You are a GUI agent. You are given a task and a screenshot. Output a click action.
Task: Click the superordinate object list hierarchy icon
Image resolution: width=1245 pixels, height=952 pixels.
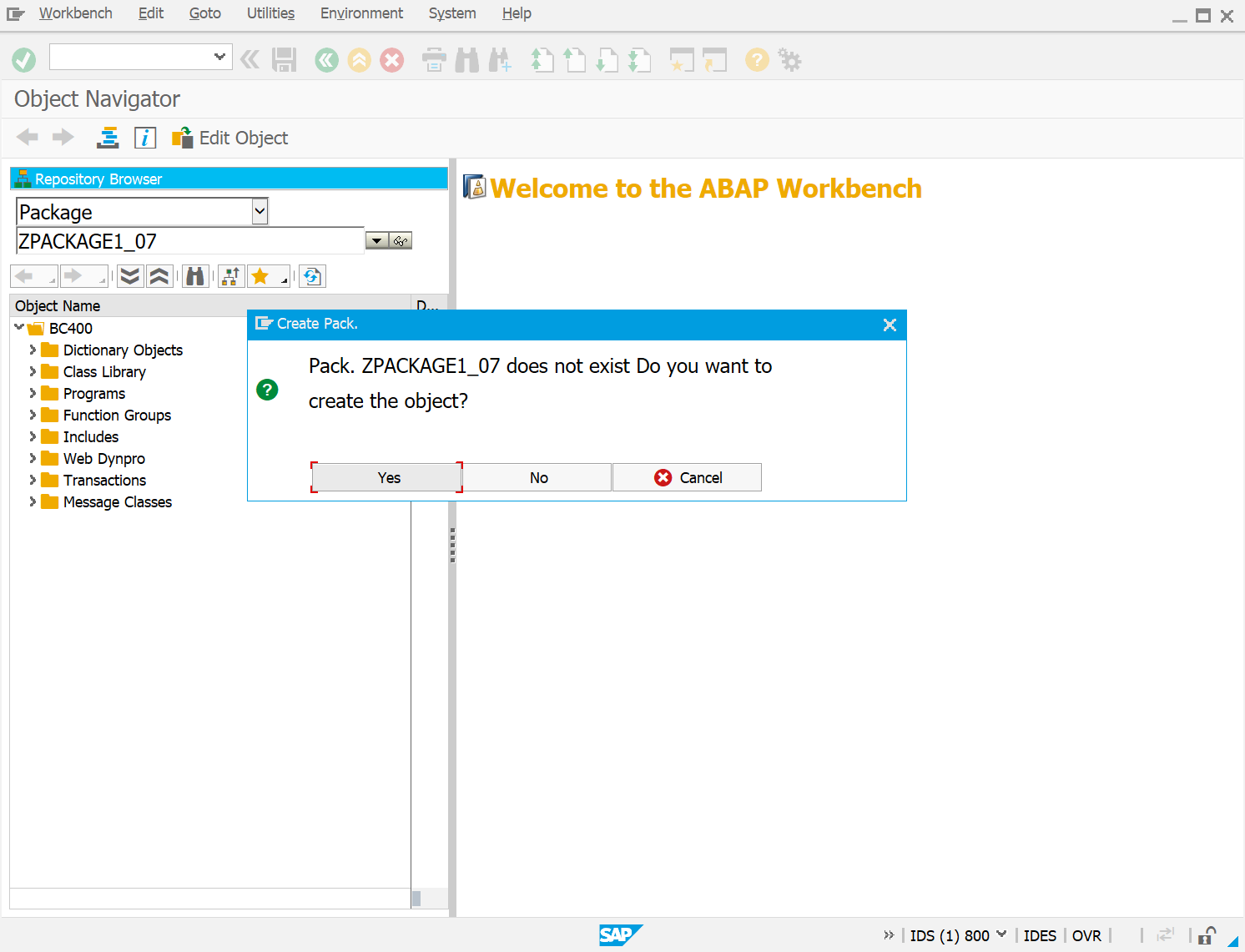[x=231, y=276]
